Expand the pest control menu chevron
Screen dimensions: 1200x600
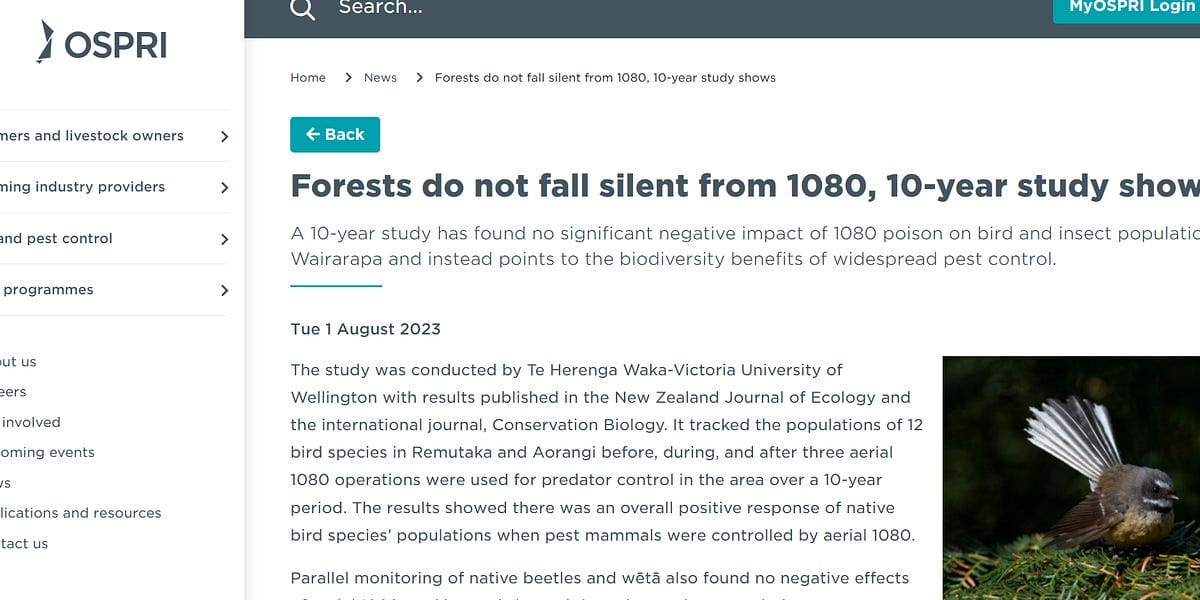pos(224,240)
